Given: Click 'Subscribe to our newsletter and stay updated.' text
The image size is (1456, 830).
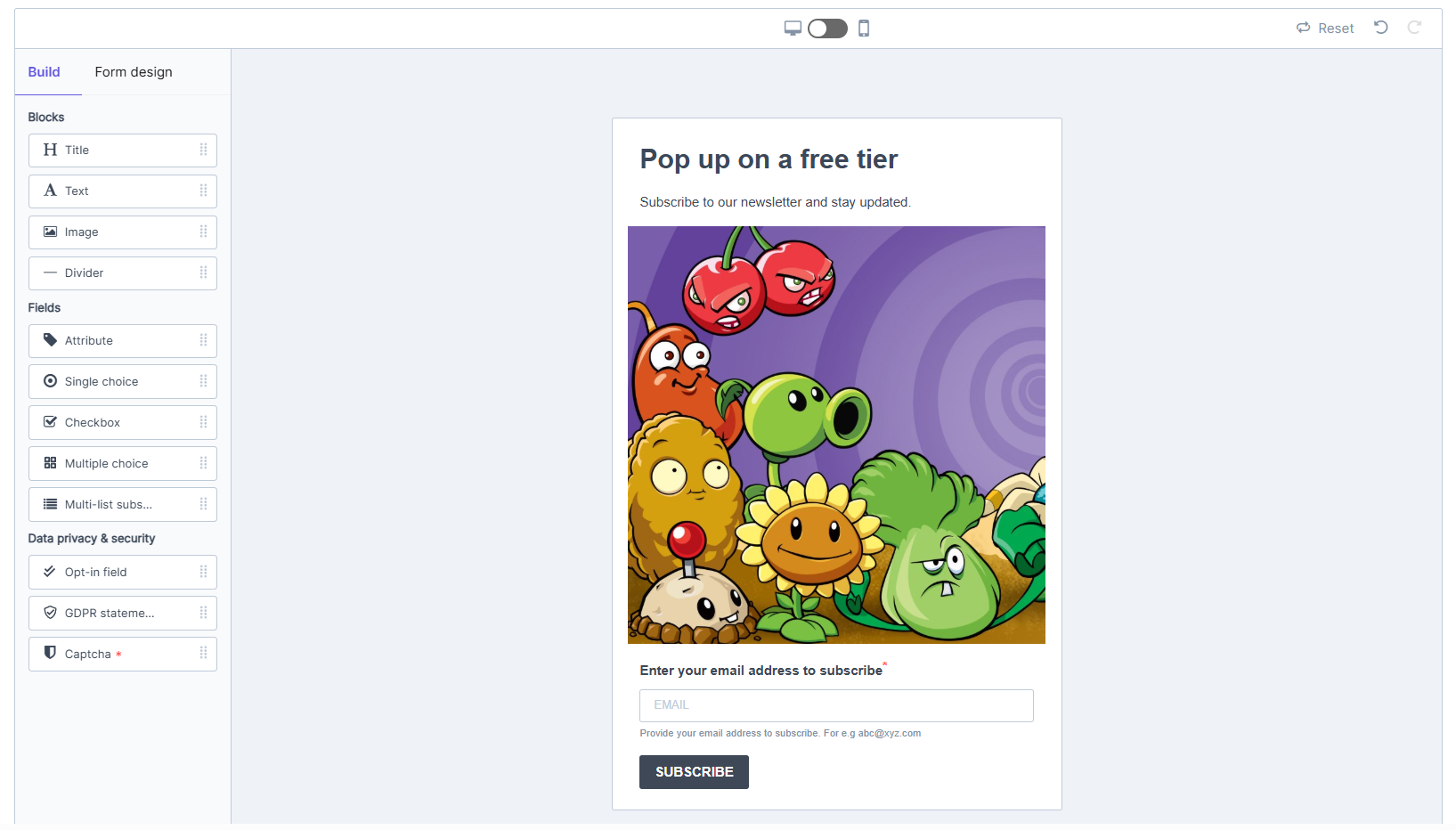Looking at the screenshot, I should pos(775,202).
